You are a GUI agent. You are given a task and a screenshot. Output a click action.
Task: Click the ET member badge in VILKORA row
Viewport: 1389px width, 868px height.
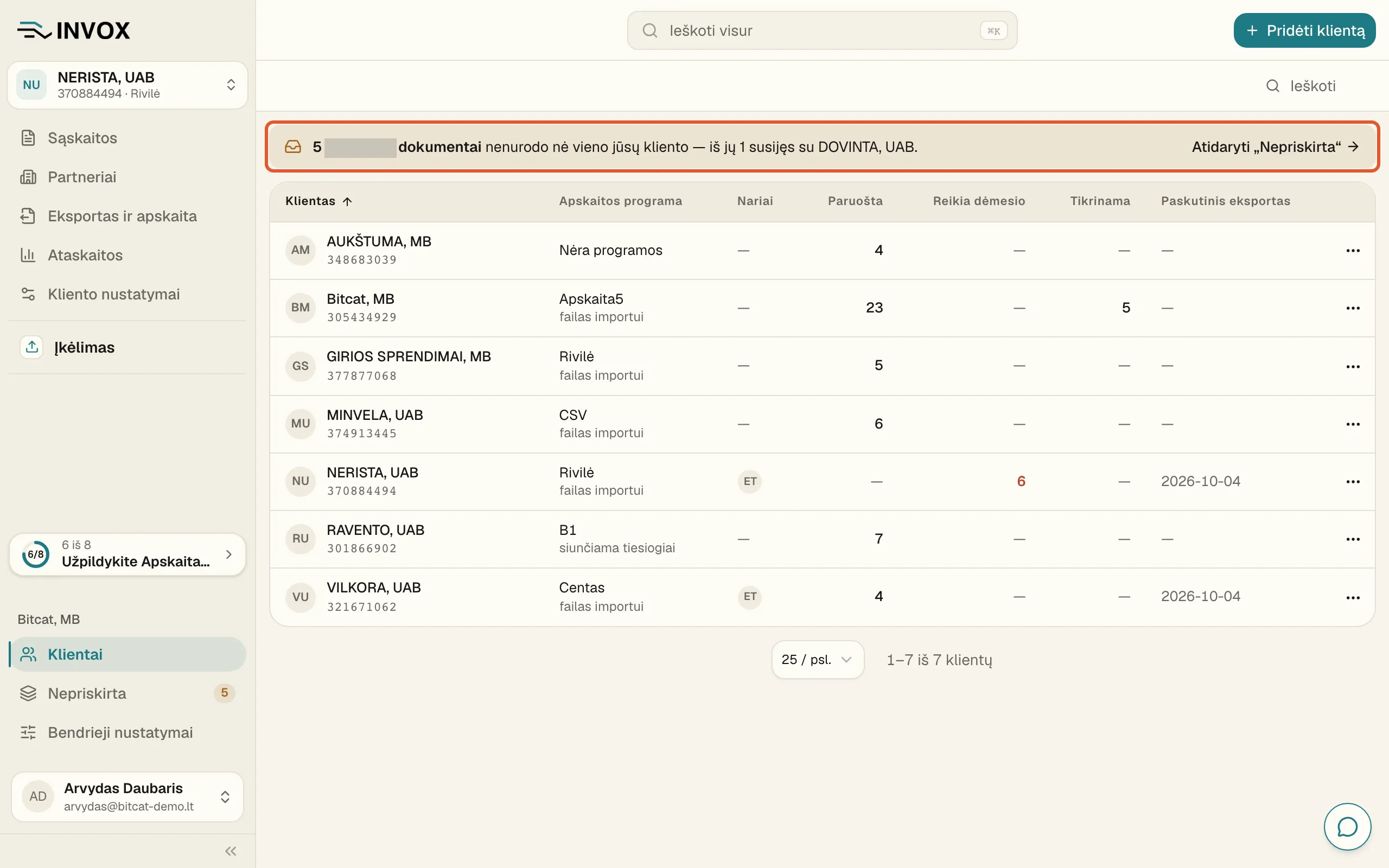pos(750,596)
